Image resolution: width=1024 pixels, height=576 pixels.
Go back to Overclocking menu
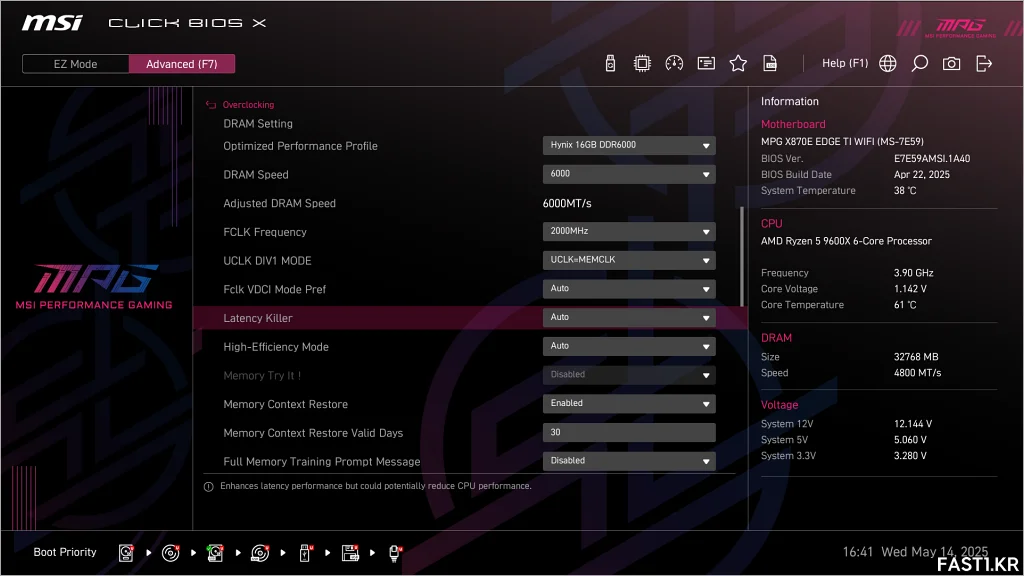point(248,104)
